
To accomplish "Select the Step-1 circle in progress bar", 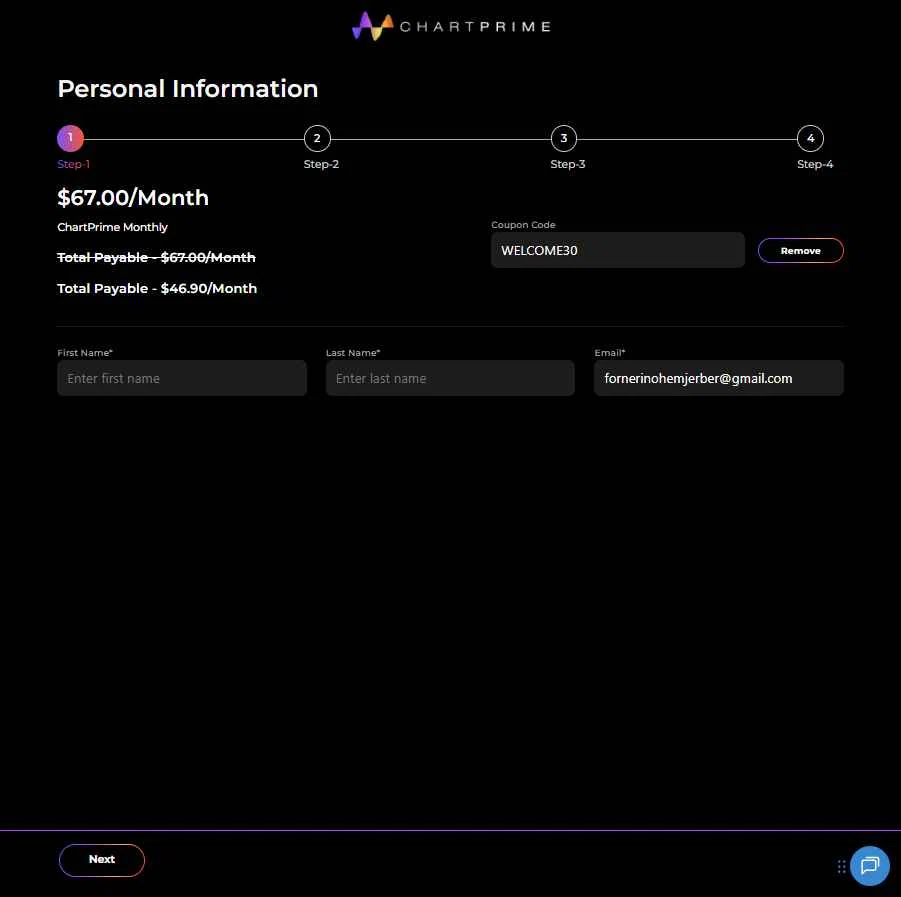I will (x=71, y=138).
